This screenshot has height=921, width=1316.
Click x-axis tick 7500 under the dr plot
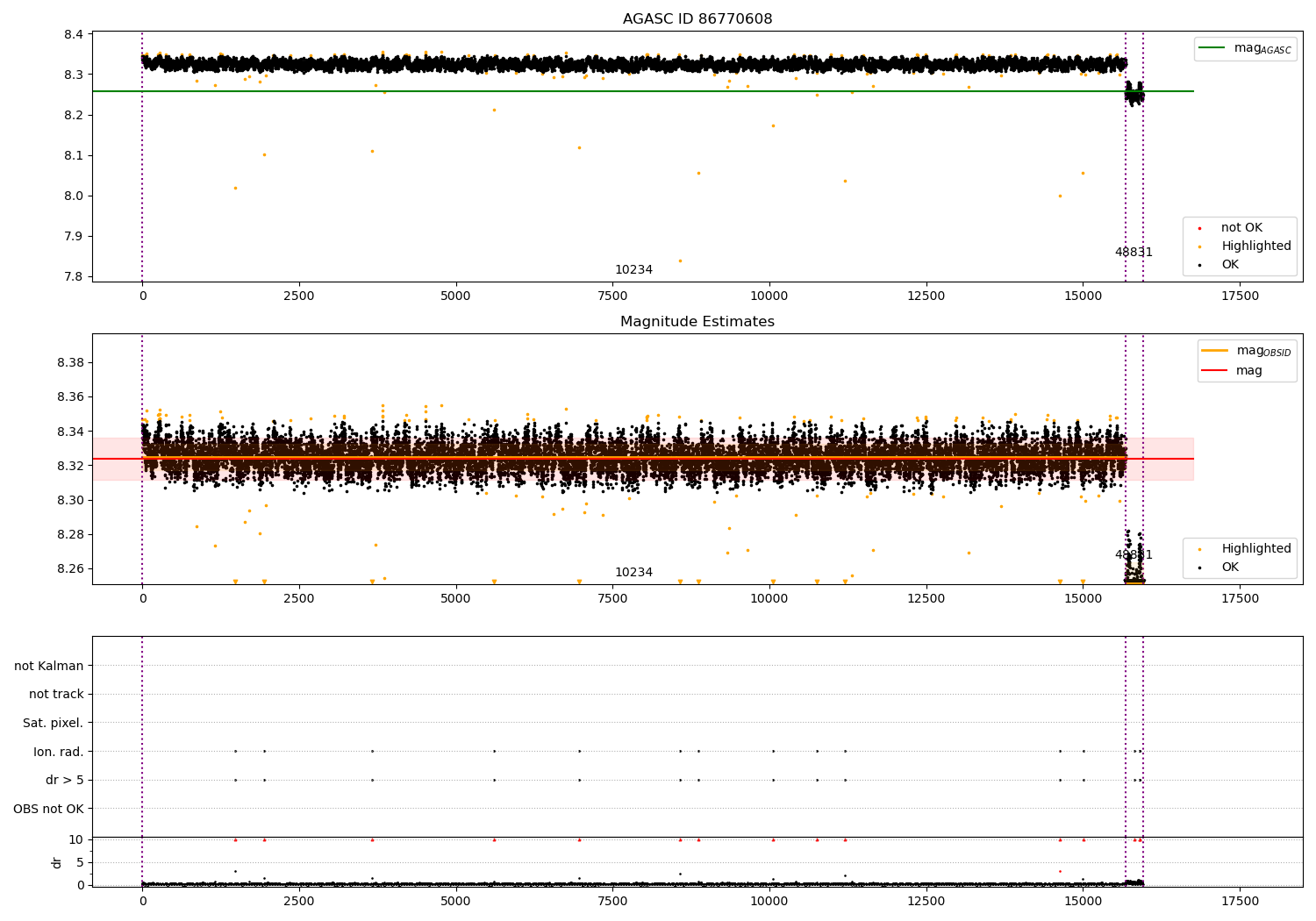pyautogui.click(x=612, y=901)
